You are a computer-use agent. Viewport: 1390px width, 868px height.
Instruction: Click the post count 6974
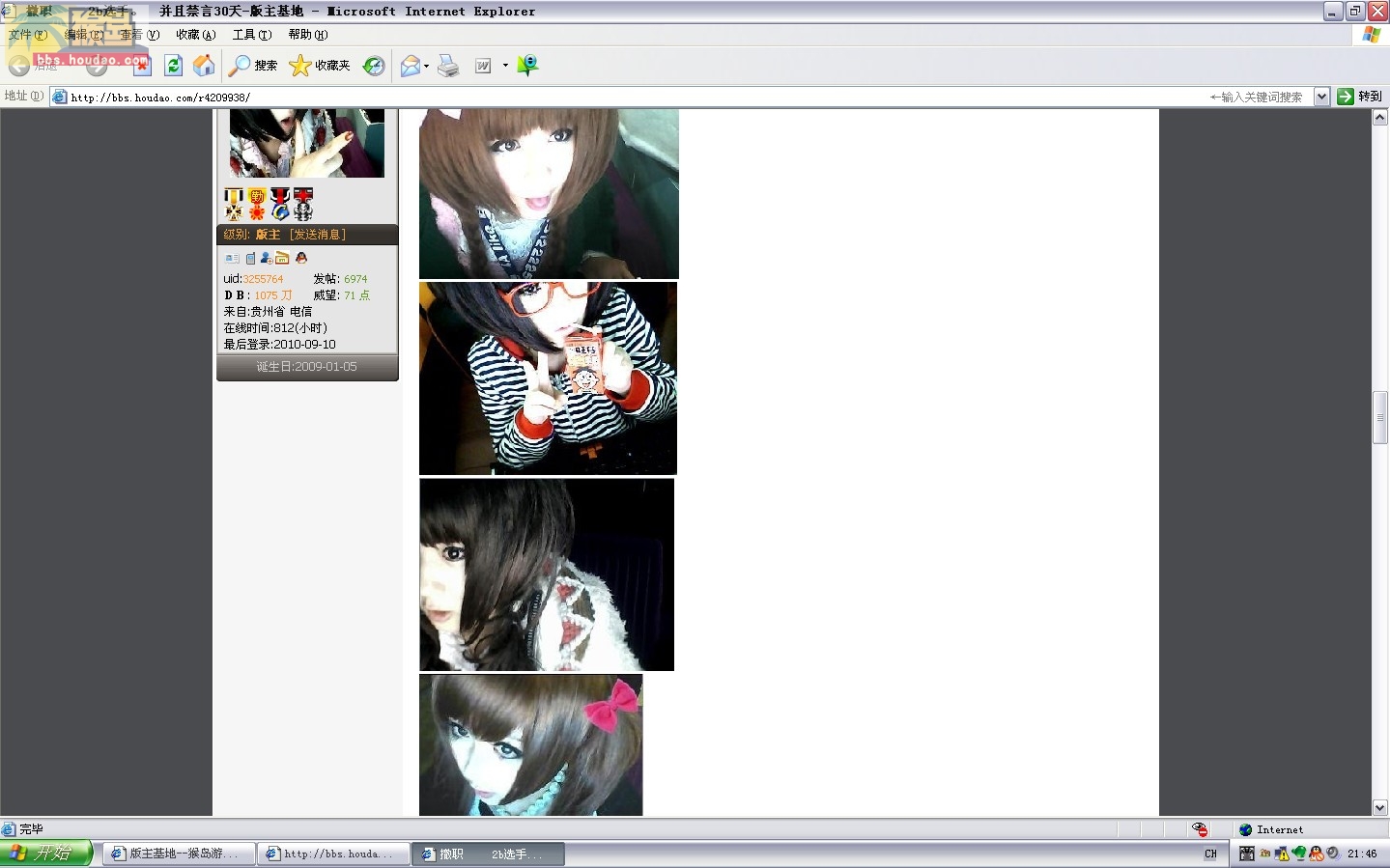(x=355, y=279)
